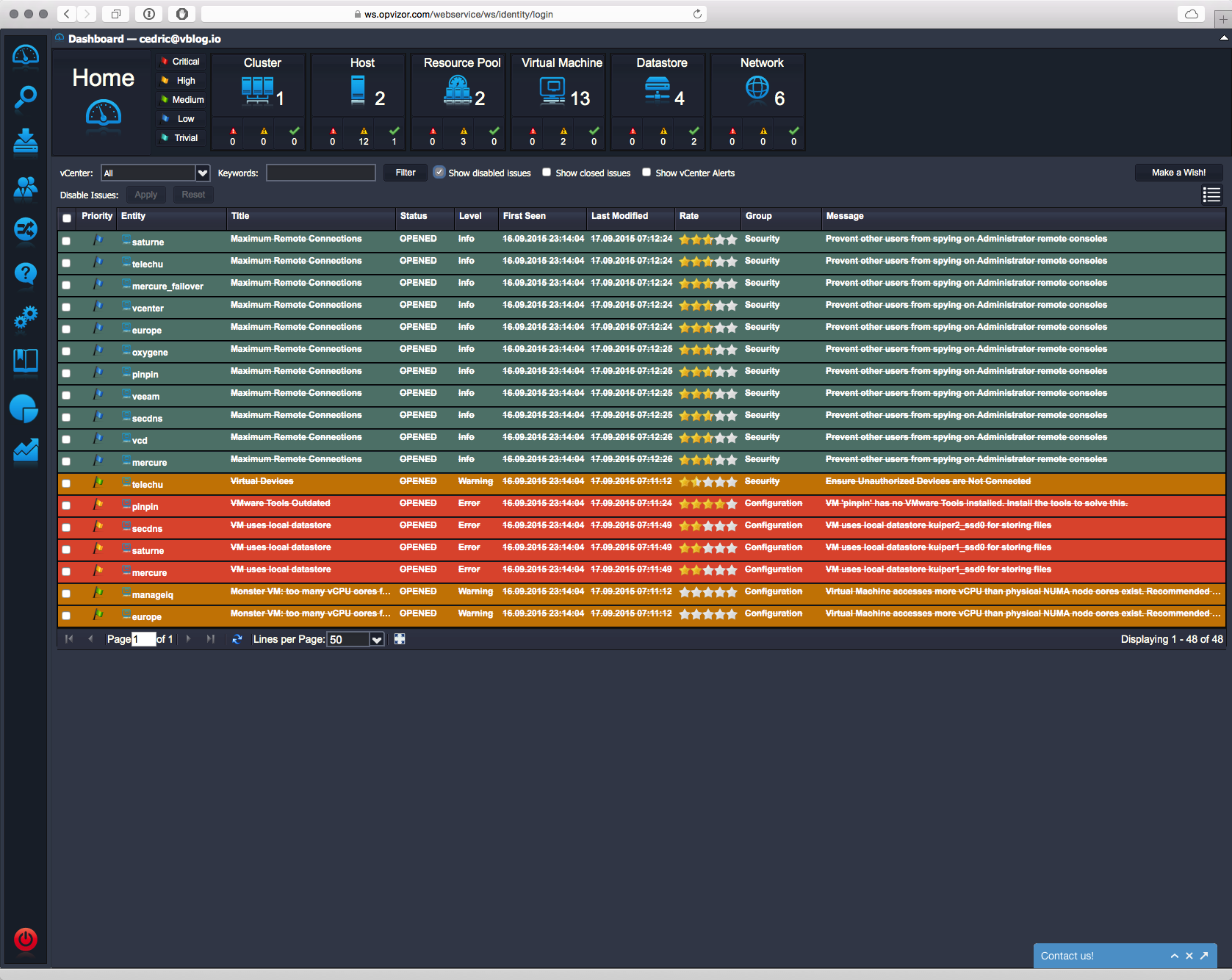Click the list view icon above table
The height and width of the screenshot is (980, 1232).
(1211, 195)
